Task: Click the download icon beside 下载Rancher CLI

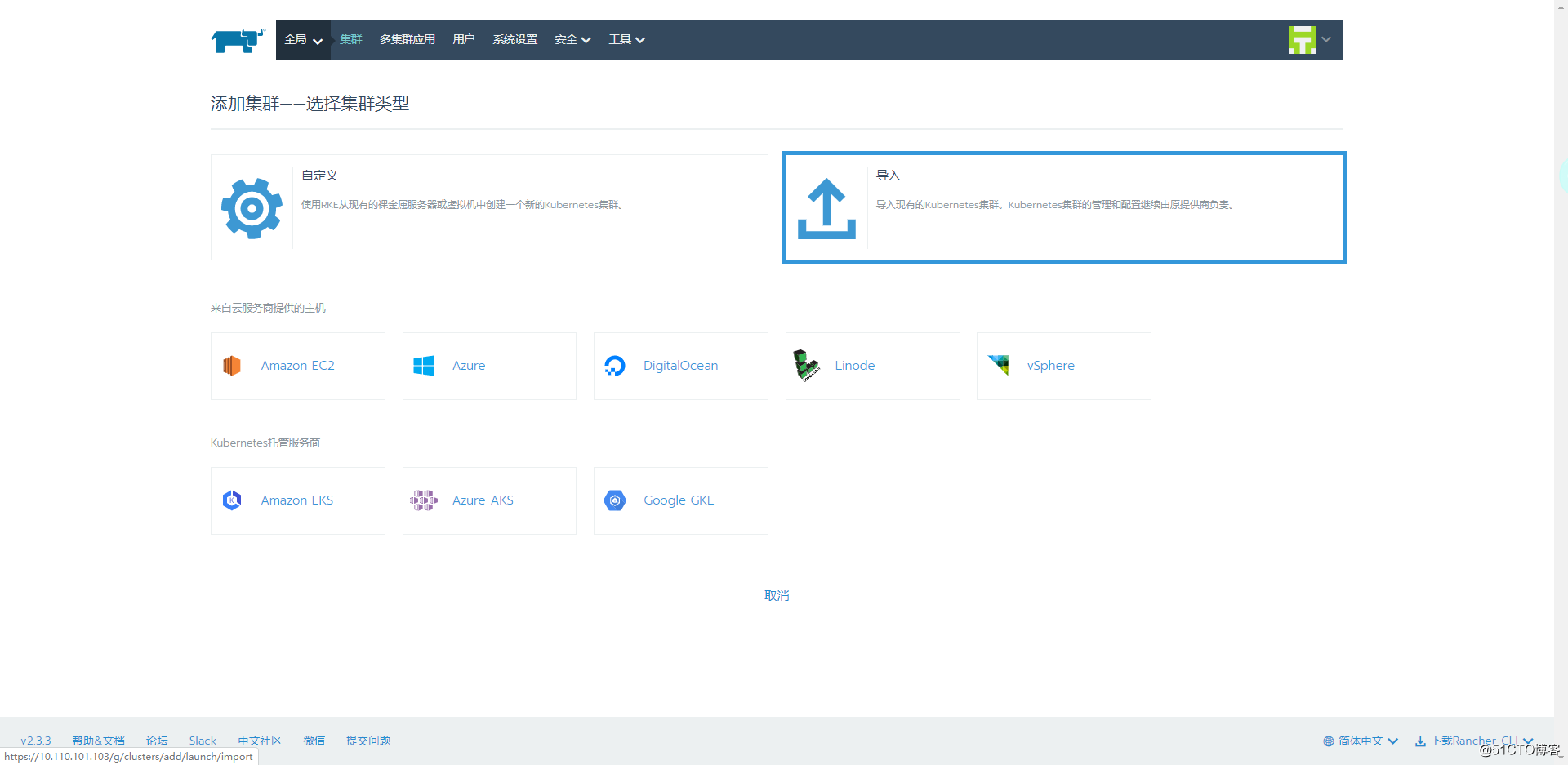Action: pos(1420,741)
